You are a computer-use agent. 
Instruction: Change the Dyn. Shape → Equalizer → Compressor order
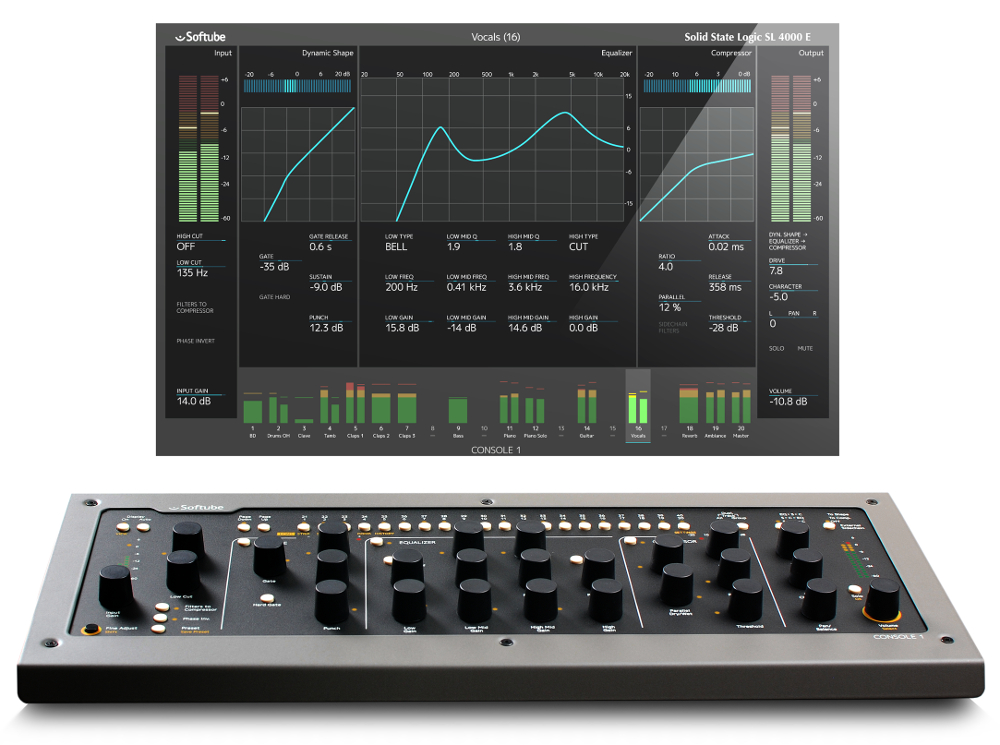coord(788,241)
